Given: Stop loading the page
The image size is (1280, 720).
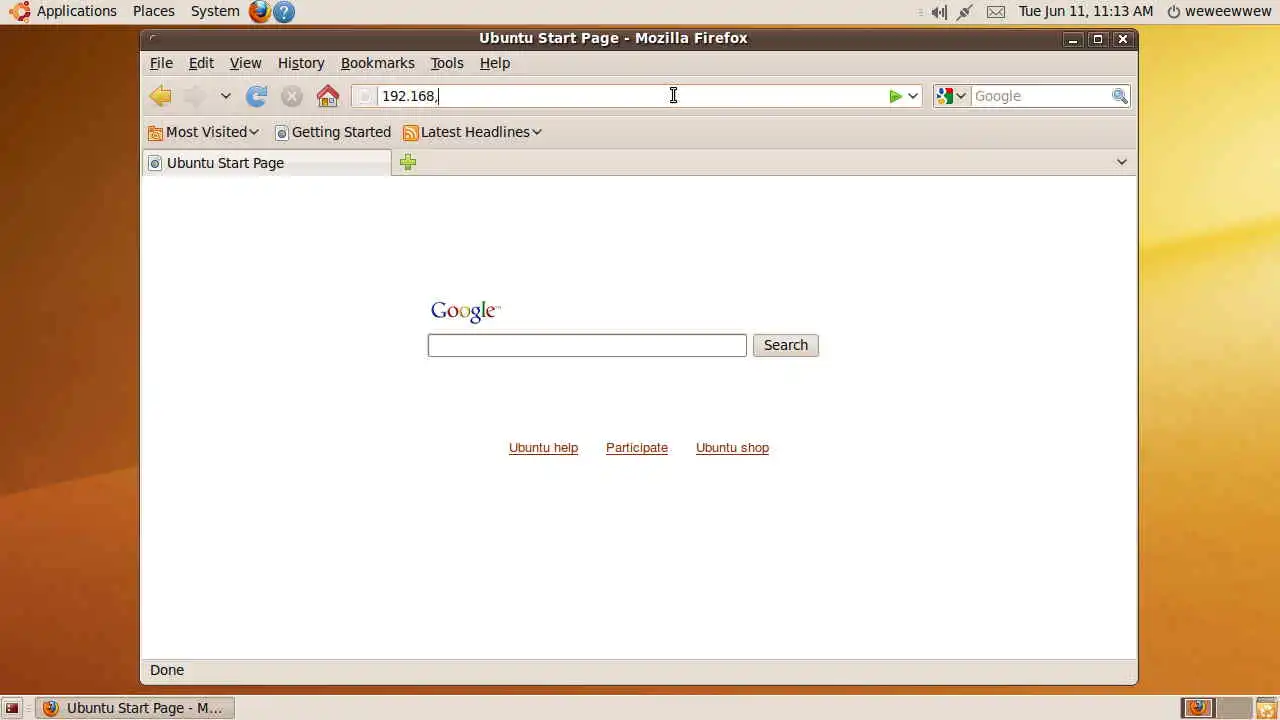Looking at the screenshot, I should pos(292,96).
